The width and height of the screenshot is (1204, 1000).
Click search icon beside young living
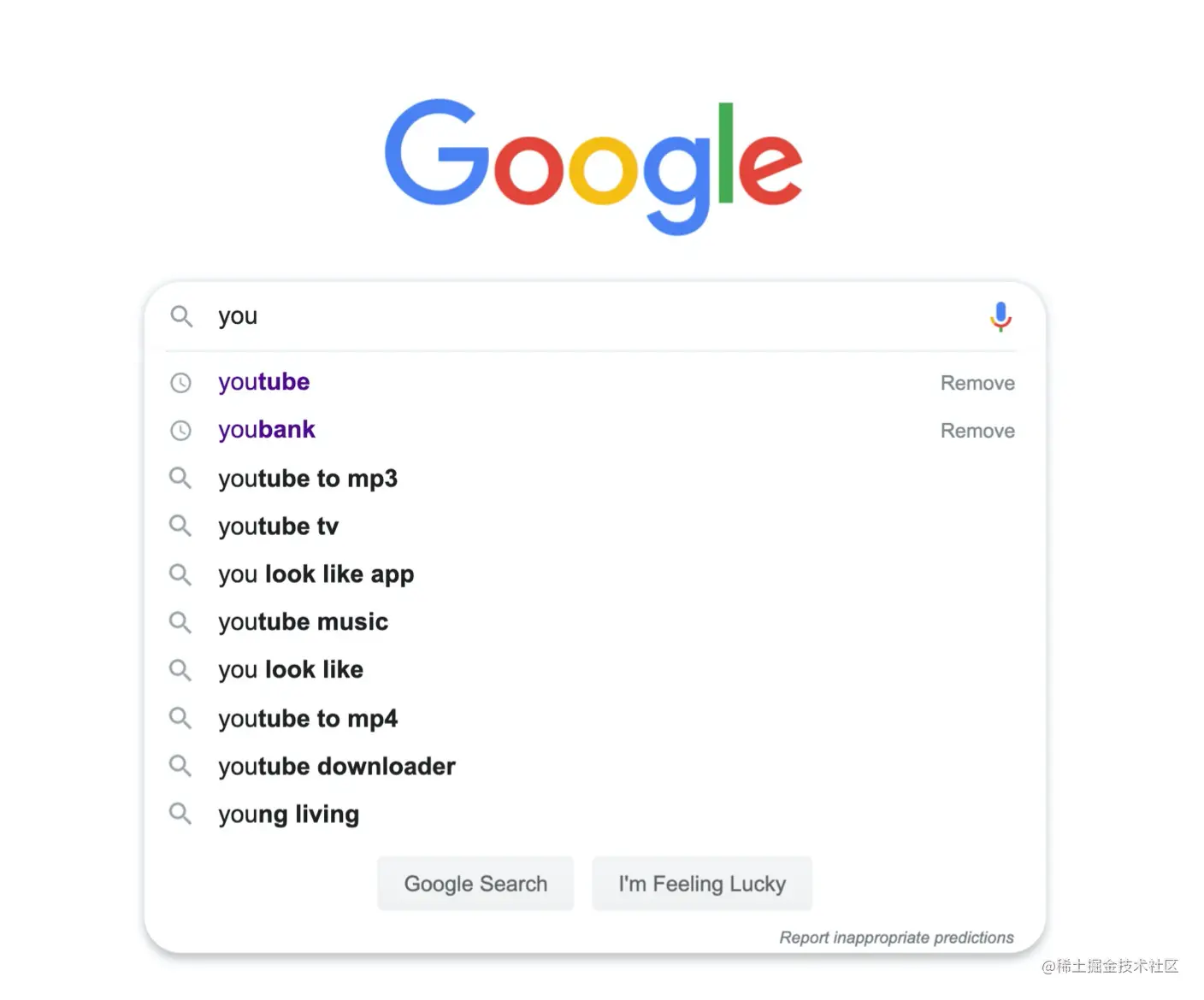click(180, 814)
